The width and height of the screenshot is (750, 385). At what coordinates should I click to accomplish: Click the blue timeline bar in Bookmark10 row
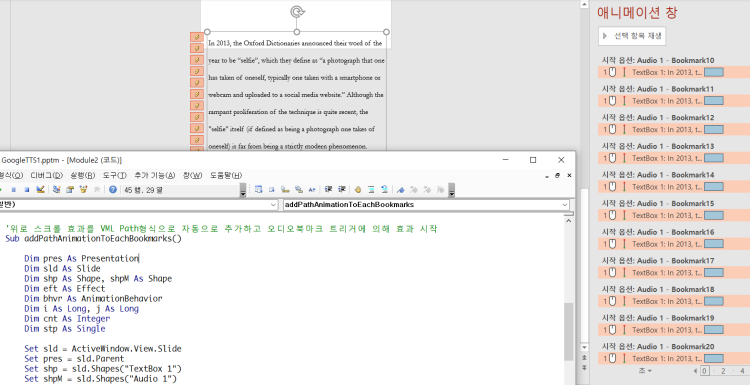click(714, 72)
